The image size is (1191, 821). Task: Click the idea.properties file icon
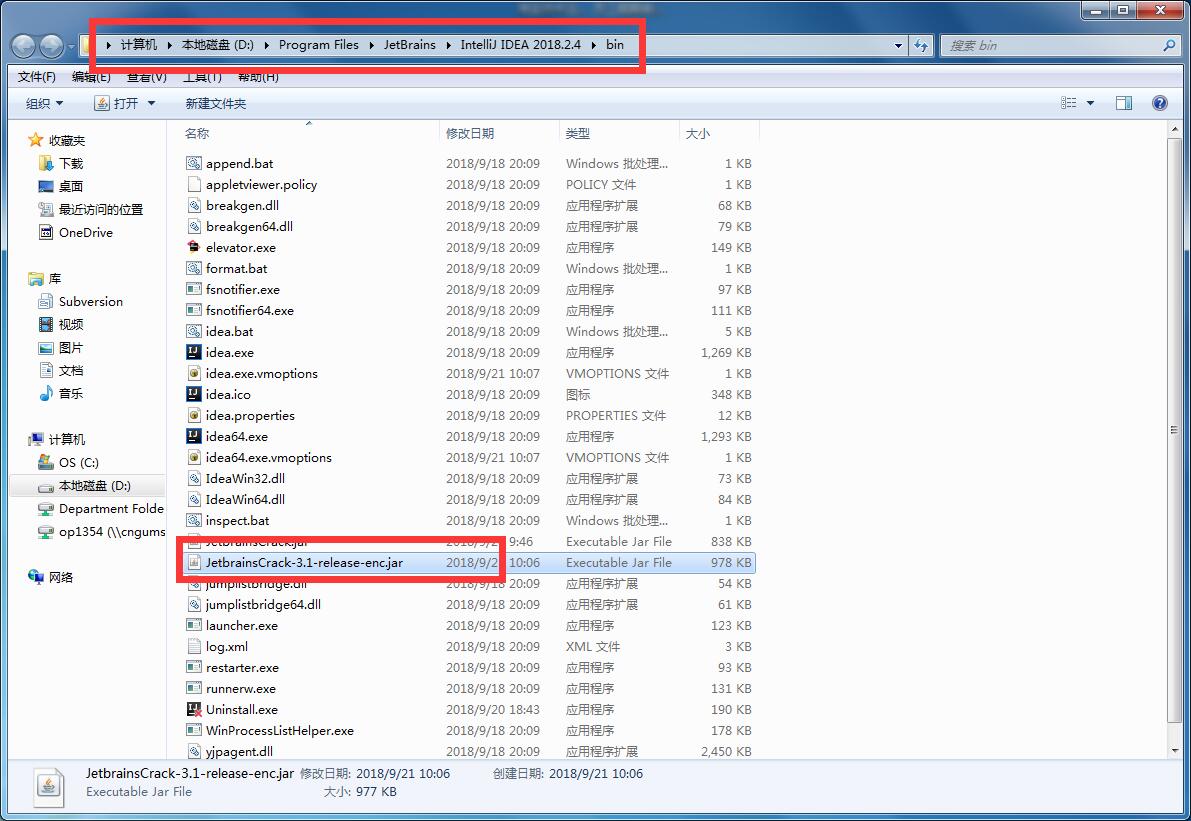194,415
